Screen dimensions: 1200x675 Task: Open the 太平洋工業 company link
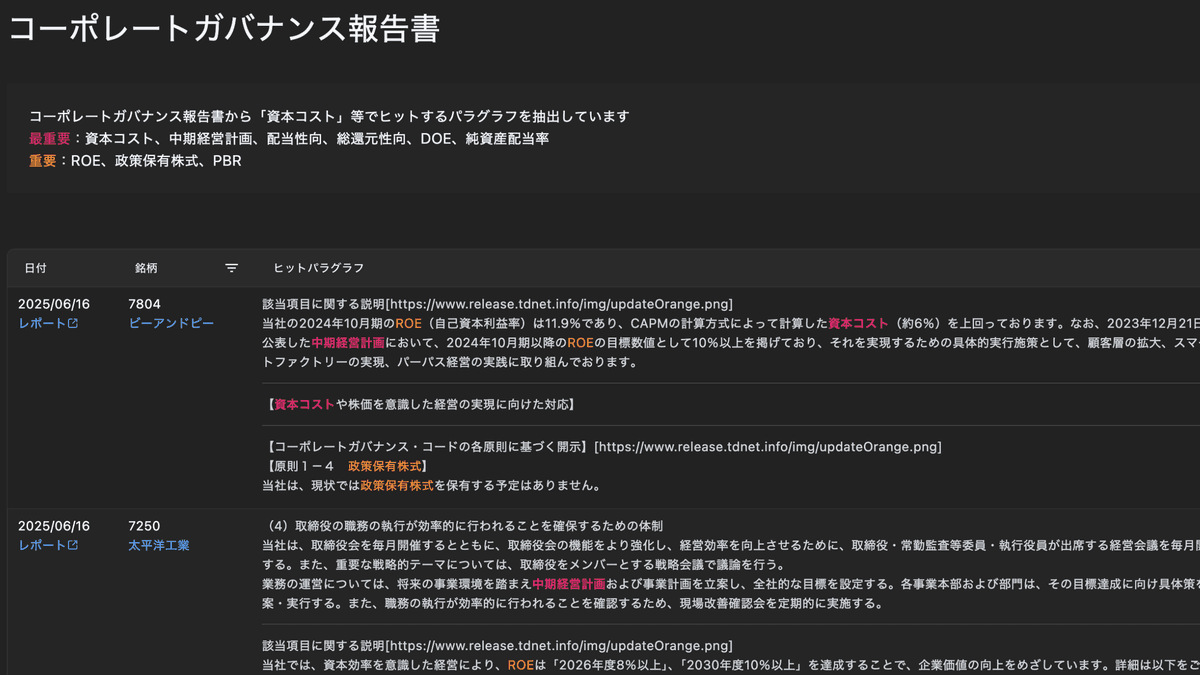[158, 546]
